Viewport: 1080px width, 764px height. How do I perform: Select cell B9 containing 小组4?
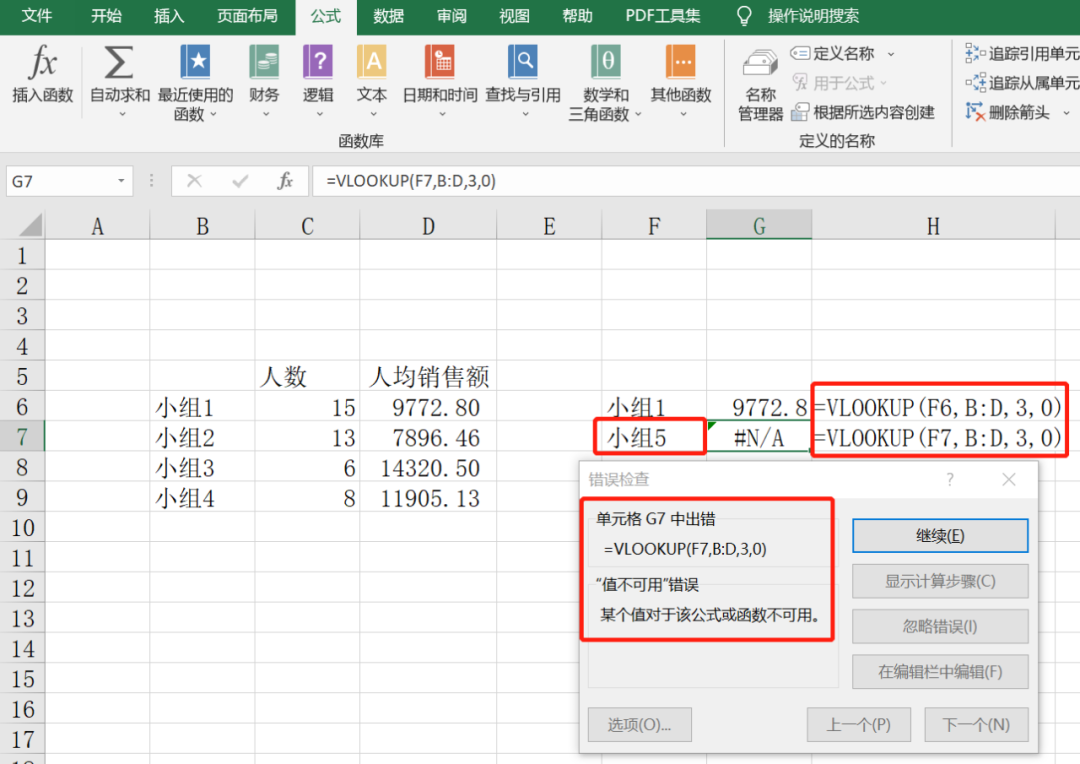(x=202, y=498)
